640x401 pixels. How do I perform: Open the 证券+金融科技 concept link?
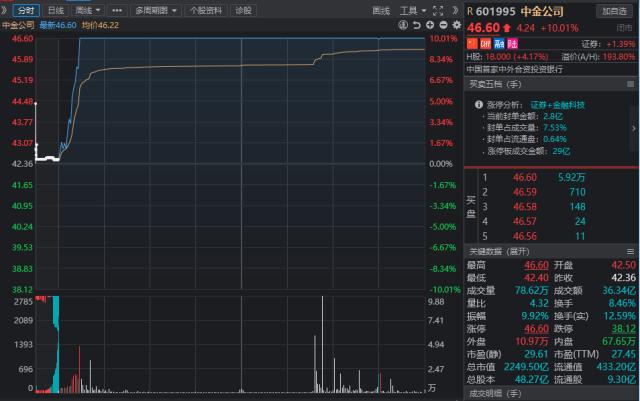(558, 105)
